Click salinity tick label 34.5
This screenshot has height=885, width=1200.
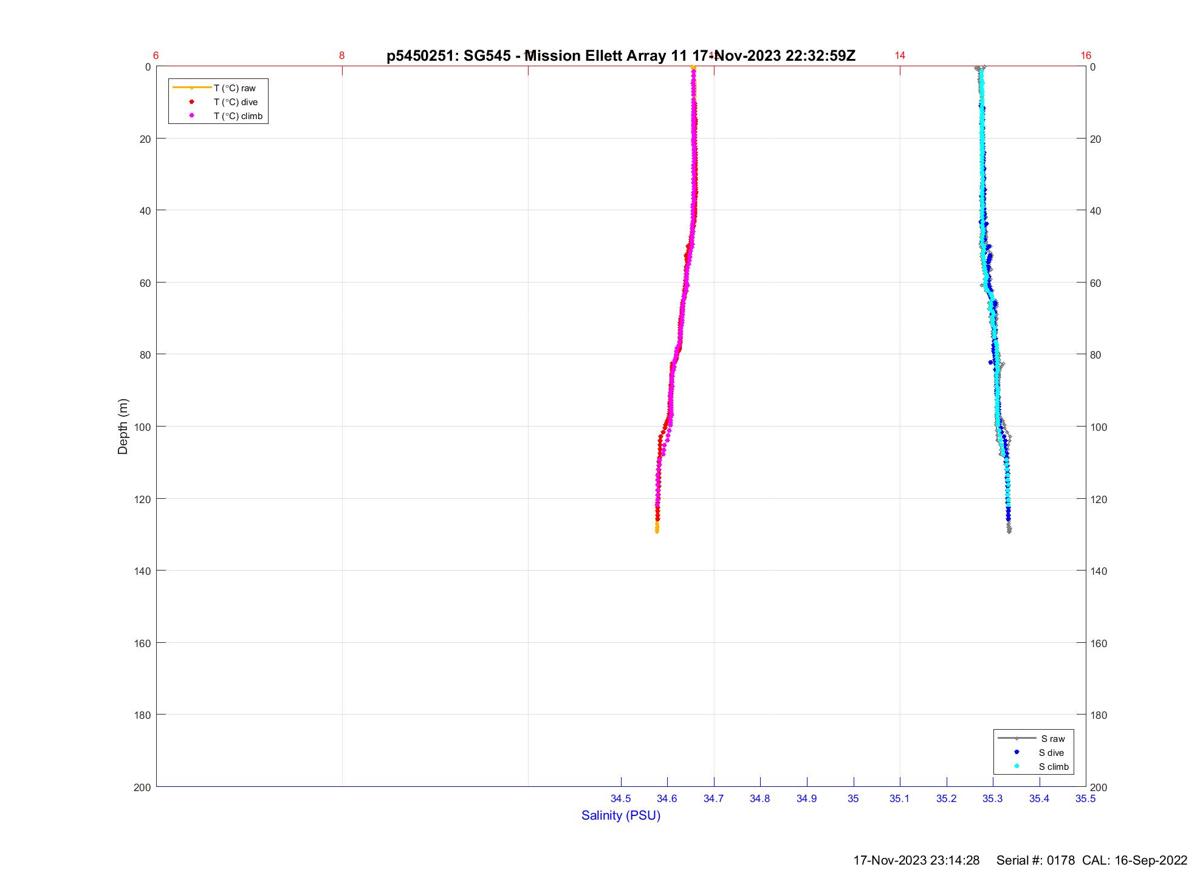point(621,799)
